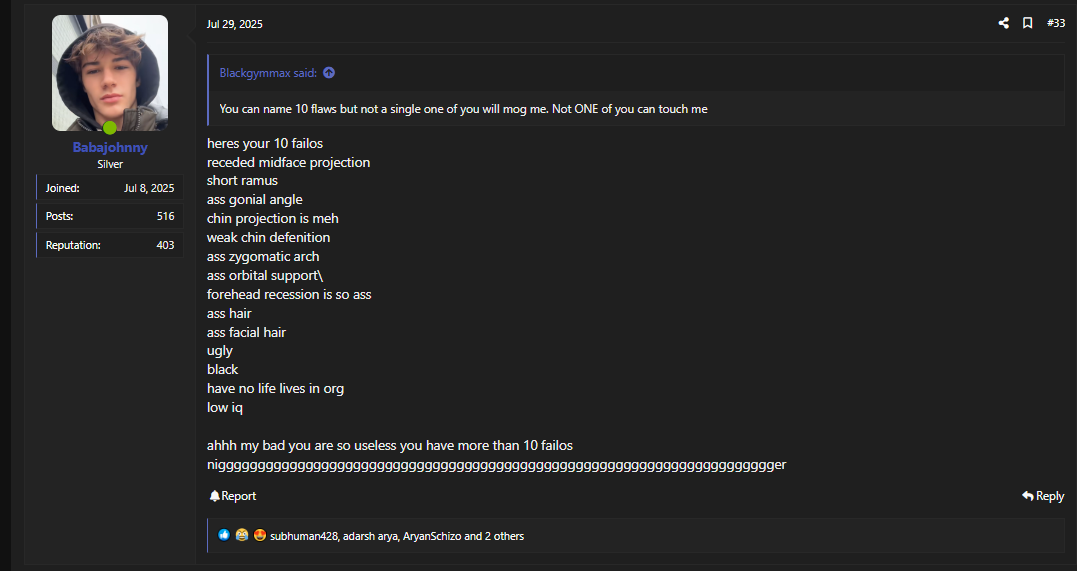This screenshot has width=1077, height=571.
Task: Click the bell icon next to Report
Action: [x=214, y=496]
